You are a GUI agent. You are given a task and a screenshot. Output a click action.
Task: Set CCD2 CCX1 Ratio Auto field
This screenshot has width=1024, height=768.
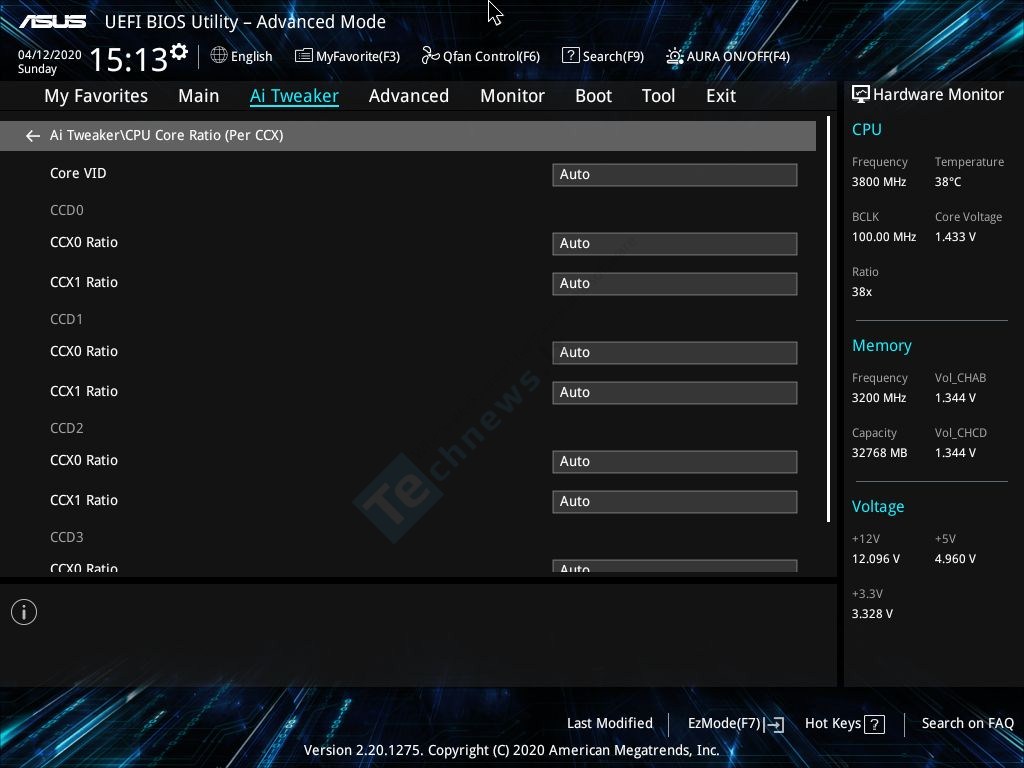tap(675, 502)
